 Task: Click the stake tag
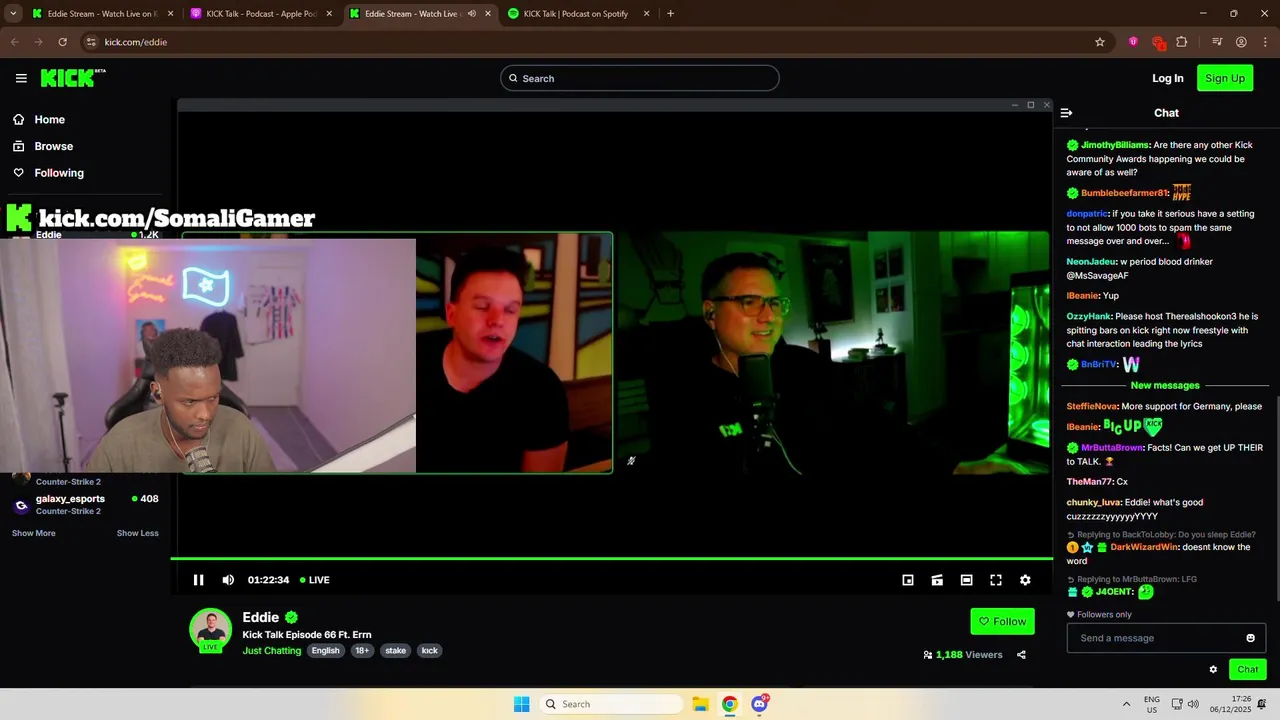(x=396, y=651)
